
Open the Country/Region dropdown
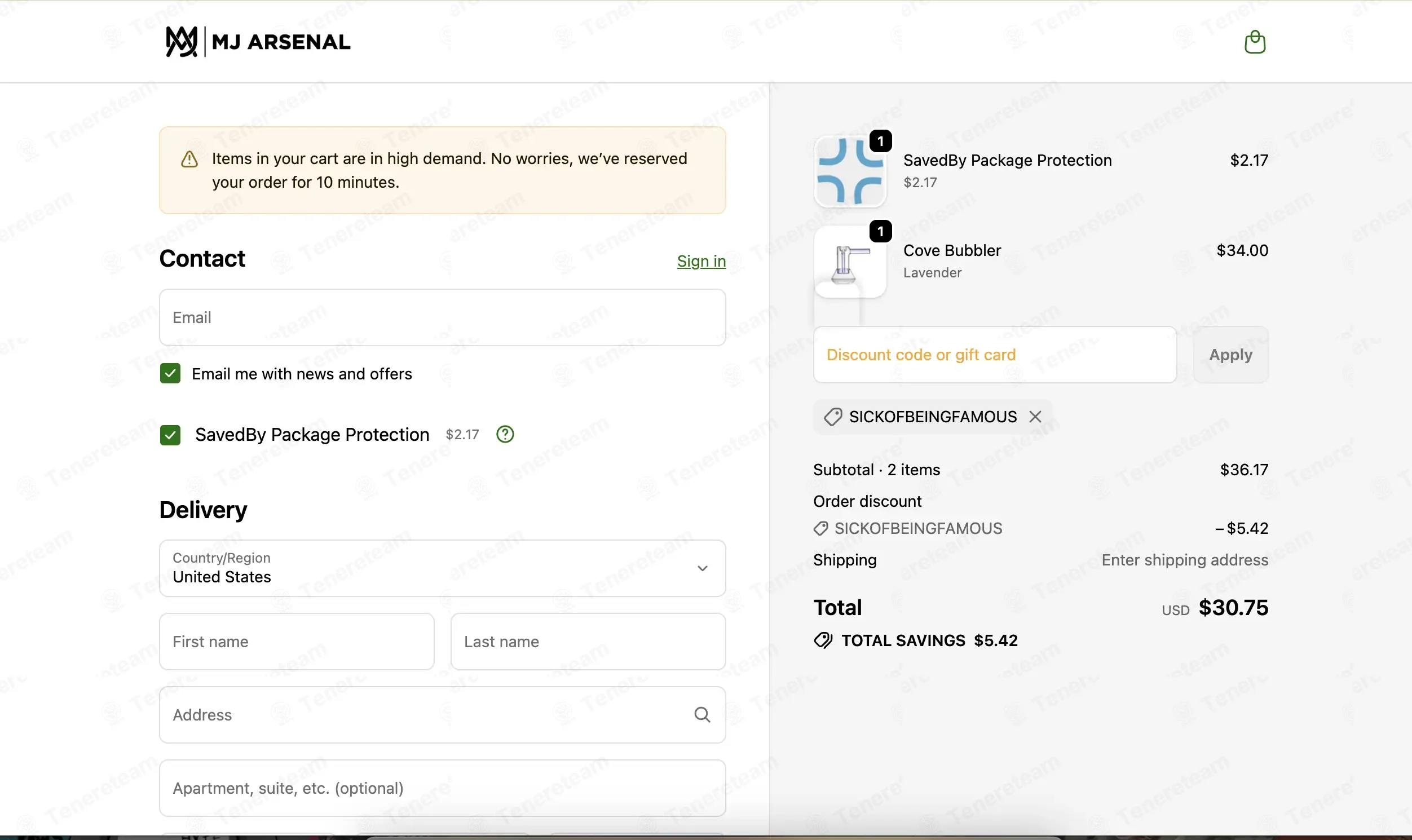pyautogui.click(x=443, y=568)
